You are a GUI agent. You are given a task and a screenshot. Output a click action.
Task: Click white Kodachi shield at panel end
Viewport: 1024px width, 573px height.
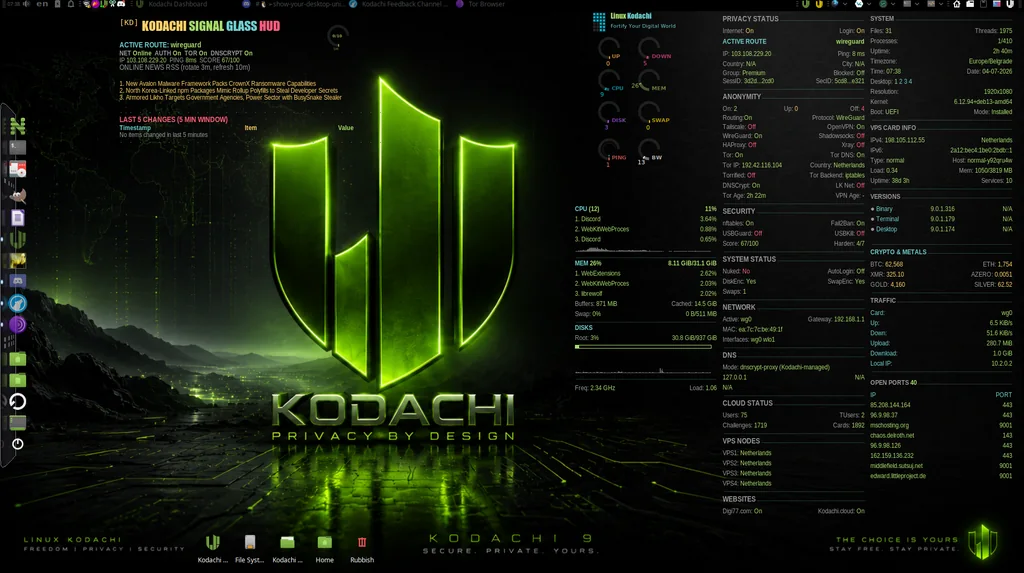1010,4
